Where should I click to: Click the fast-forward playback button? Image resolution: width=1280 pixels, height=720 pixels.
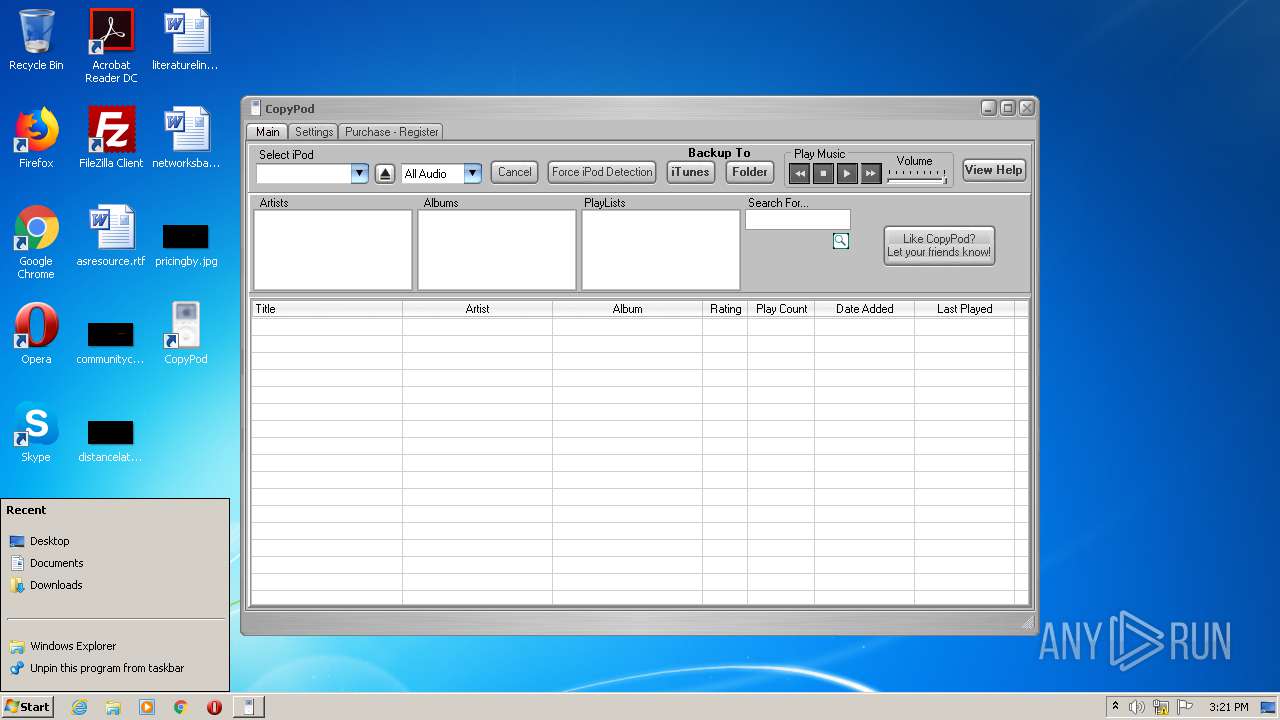point(871,173)
